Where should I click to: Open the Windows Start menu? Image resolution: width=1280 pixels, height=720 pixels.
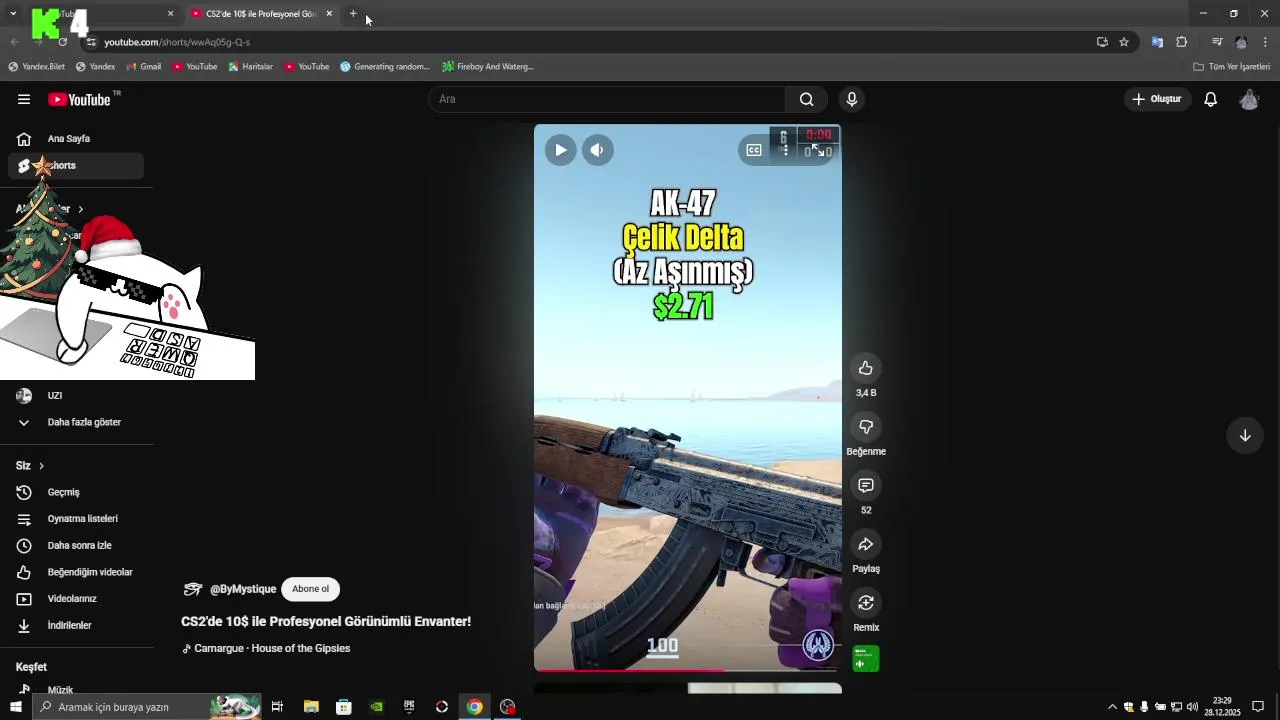pyautogui.click(x=16, y=707)
